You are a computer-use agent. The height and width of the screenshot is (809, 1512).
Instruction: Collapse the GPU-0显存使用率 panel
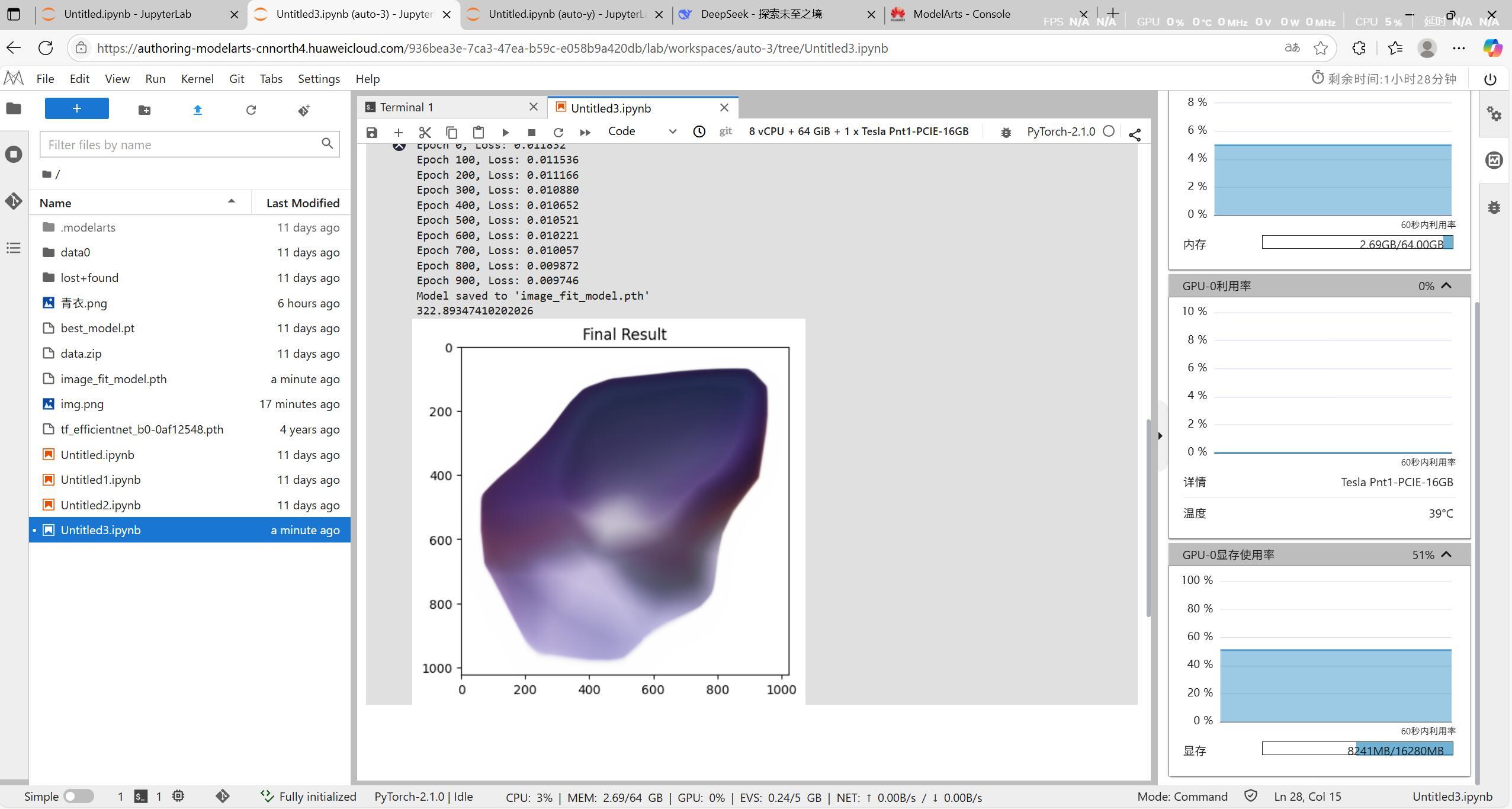coord(1446,555)
